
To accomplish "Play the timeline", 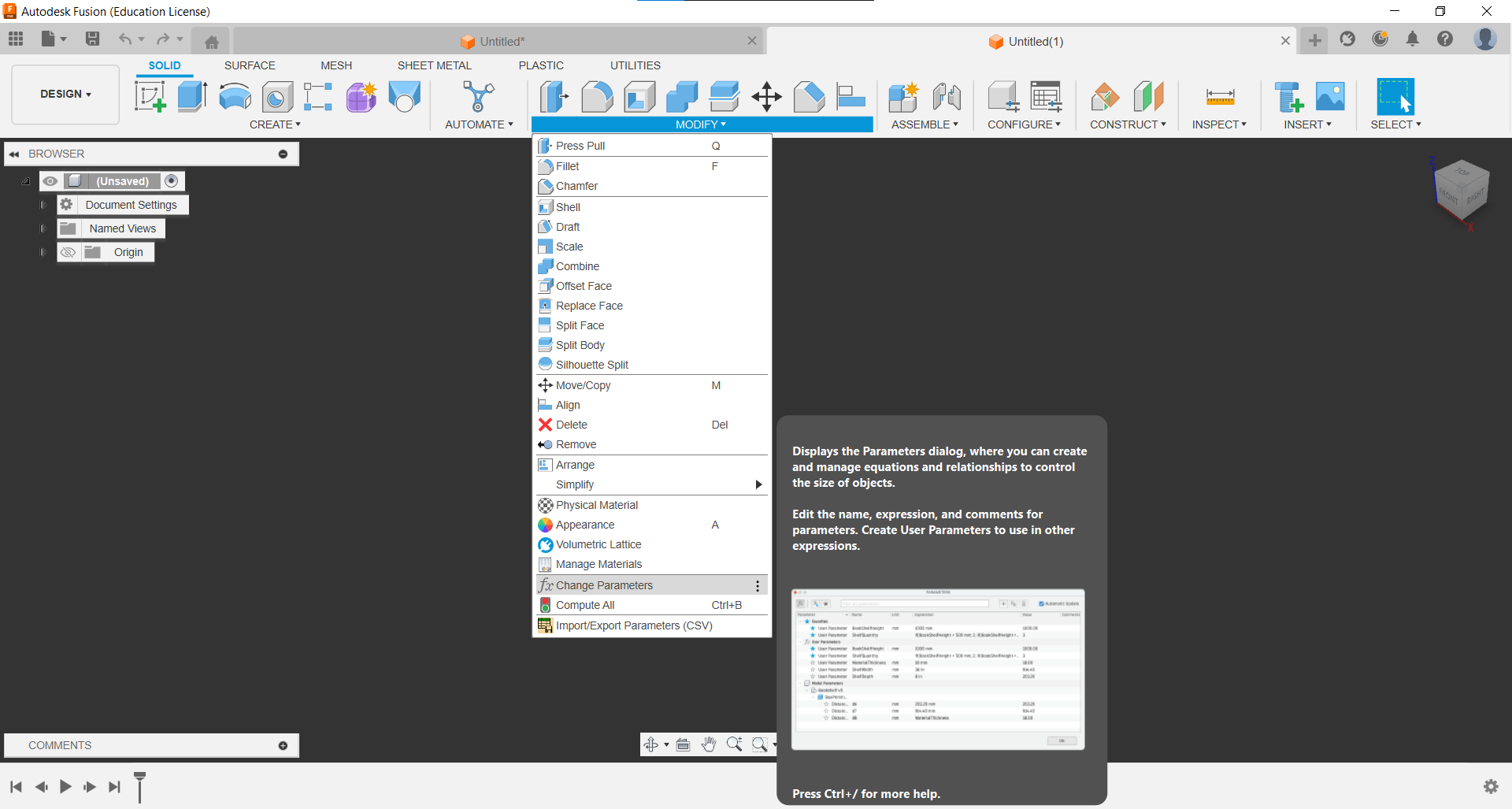I will (x=65, y=786).
